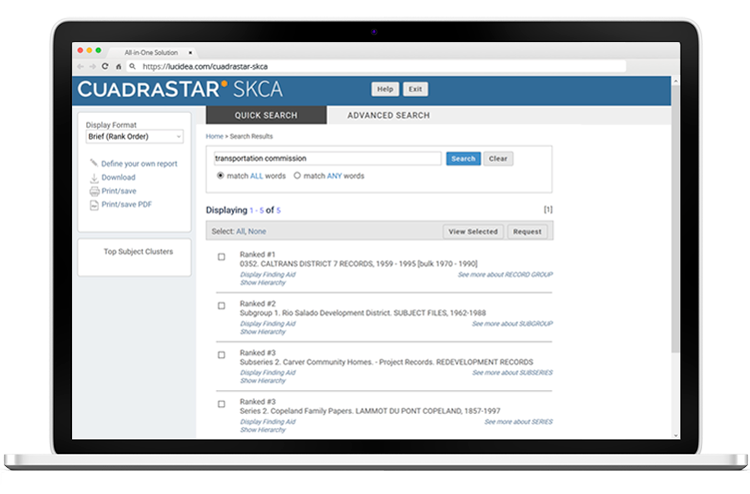750x494 pixels.
Task: Close the All-in-One Solution browser tab
Action: pos(190,51)
